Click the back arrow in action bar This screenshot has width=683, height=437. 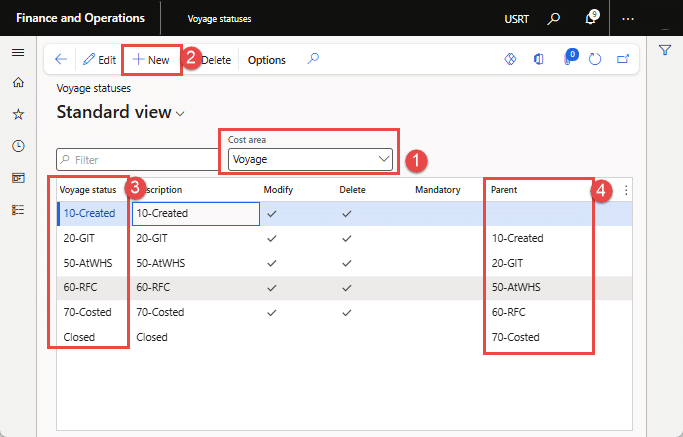point(61,60)
